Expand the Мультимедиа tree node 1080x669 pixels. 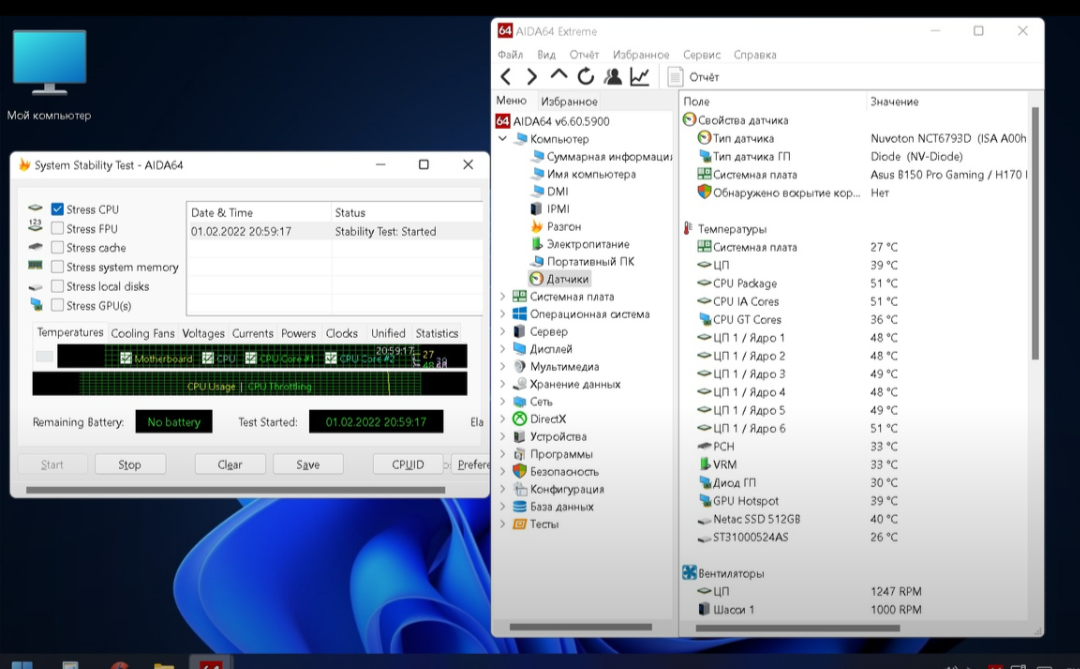tap(503, 367)
